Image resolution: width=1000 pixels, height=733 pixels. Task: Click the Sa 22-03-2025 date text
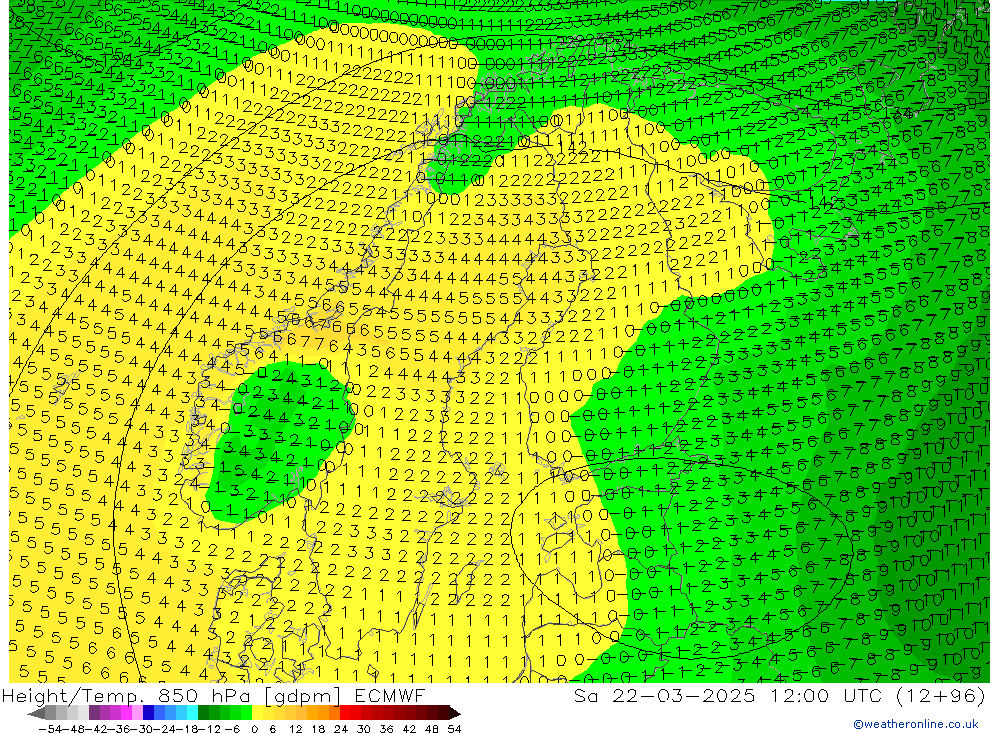[664, 695]
